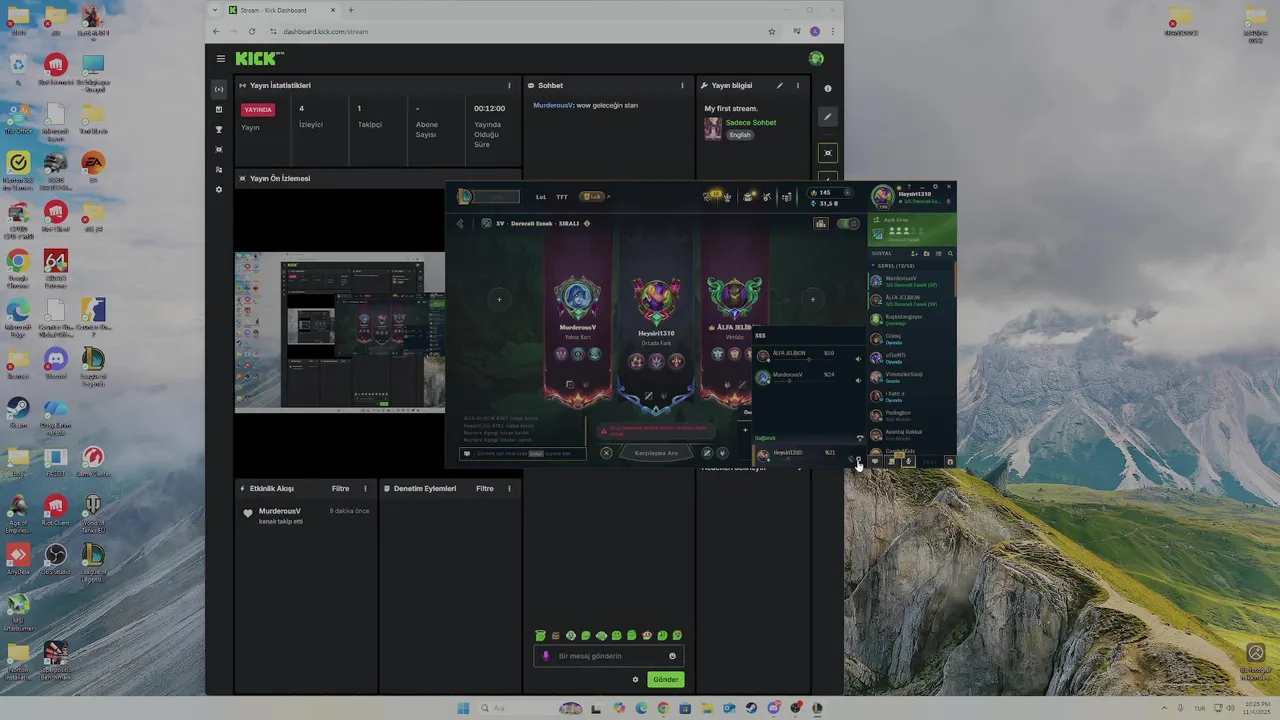Toggle the open party switch in lobby
Image resolution: width=1280 pixels, height=720 pixels.
pyautogui.click(x=848, y=224)
